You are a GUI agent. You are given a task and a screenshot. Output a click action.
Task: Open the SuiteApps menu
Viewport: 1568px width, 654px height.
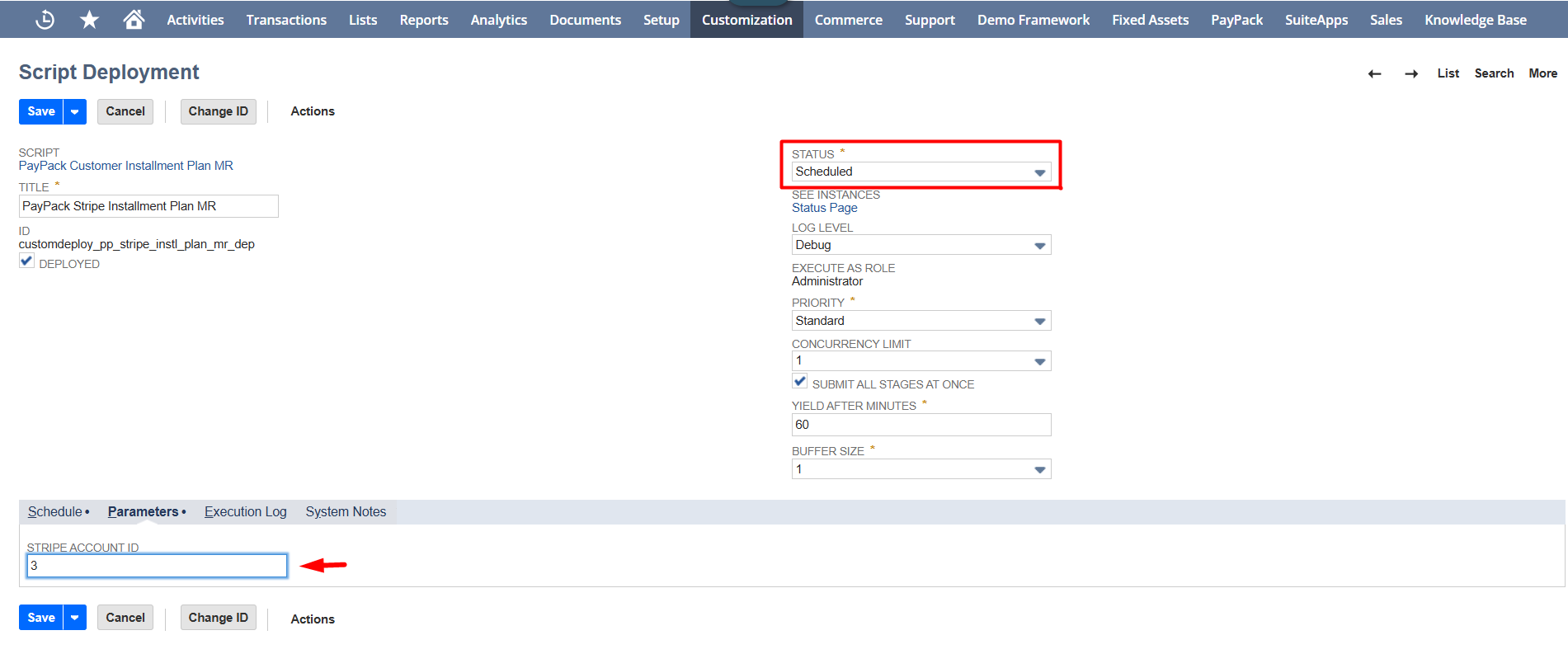pyautogui.click(x=1316, y=20)
